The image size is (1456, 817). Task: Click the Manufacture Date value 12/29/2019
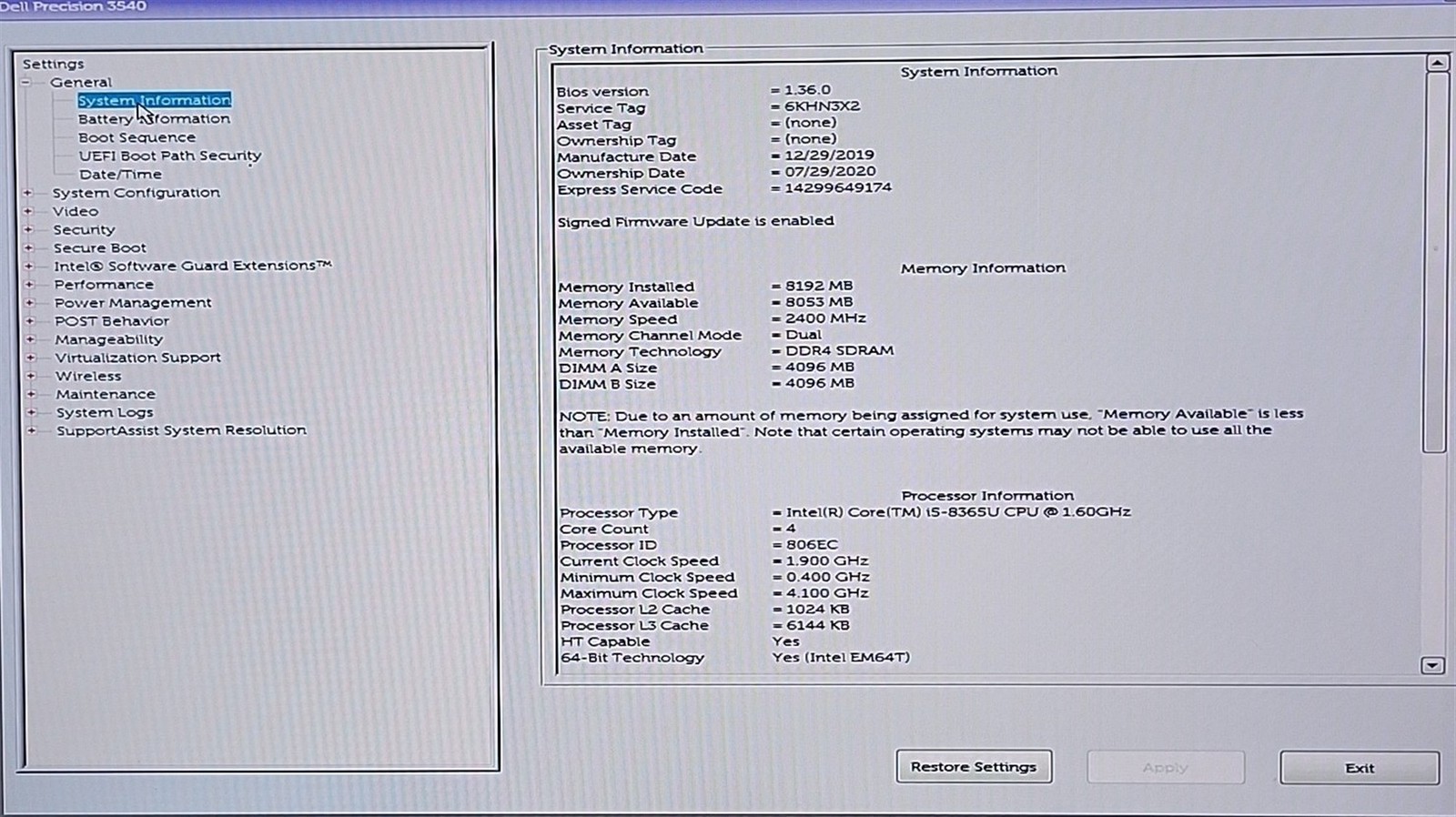pyautogui.click(x=829, y=156)
